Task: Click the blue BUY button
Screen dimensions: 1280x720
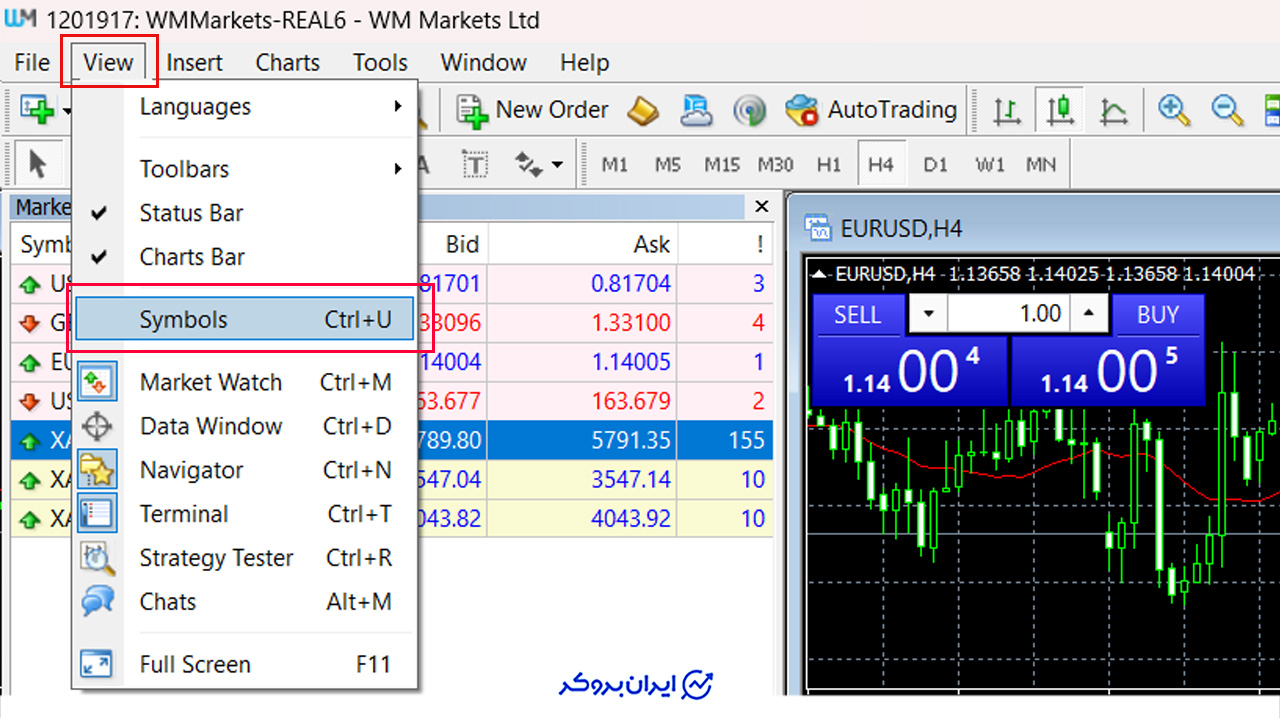Action: click(x=1158, y=315)
